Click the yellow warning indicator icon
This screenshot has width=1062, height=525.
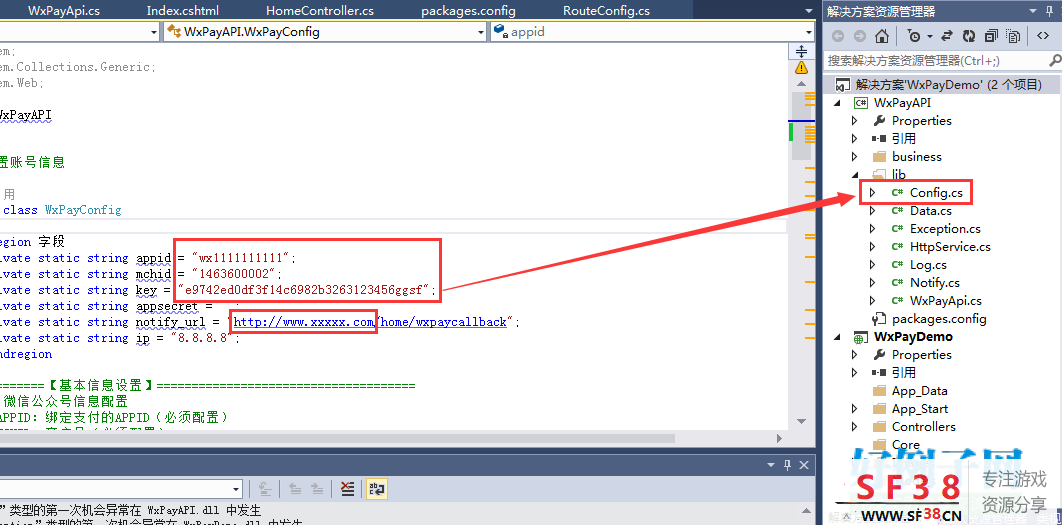pyautogui.click(x=801, y=68)
